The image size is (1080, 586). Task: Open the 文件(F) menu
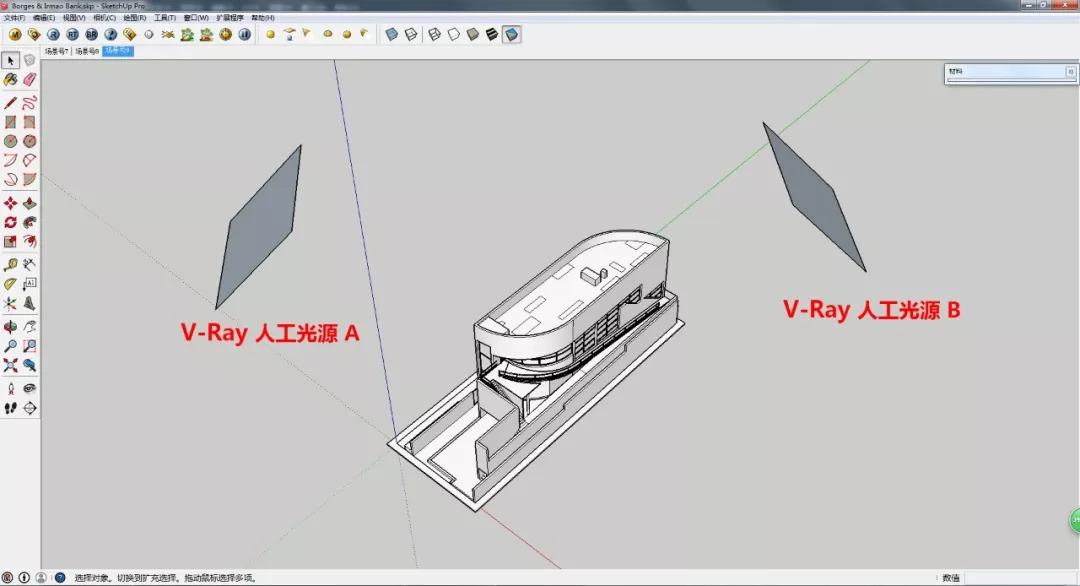tap(14, 18)
